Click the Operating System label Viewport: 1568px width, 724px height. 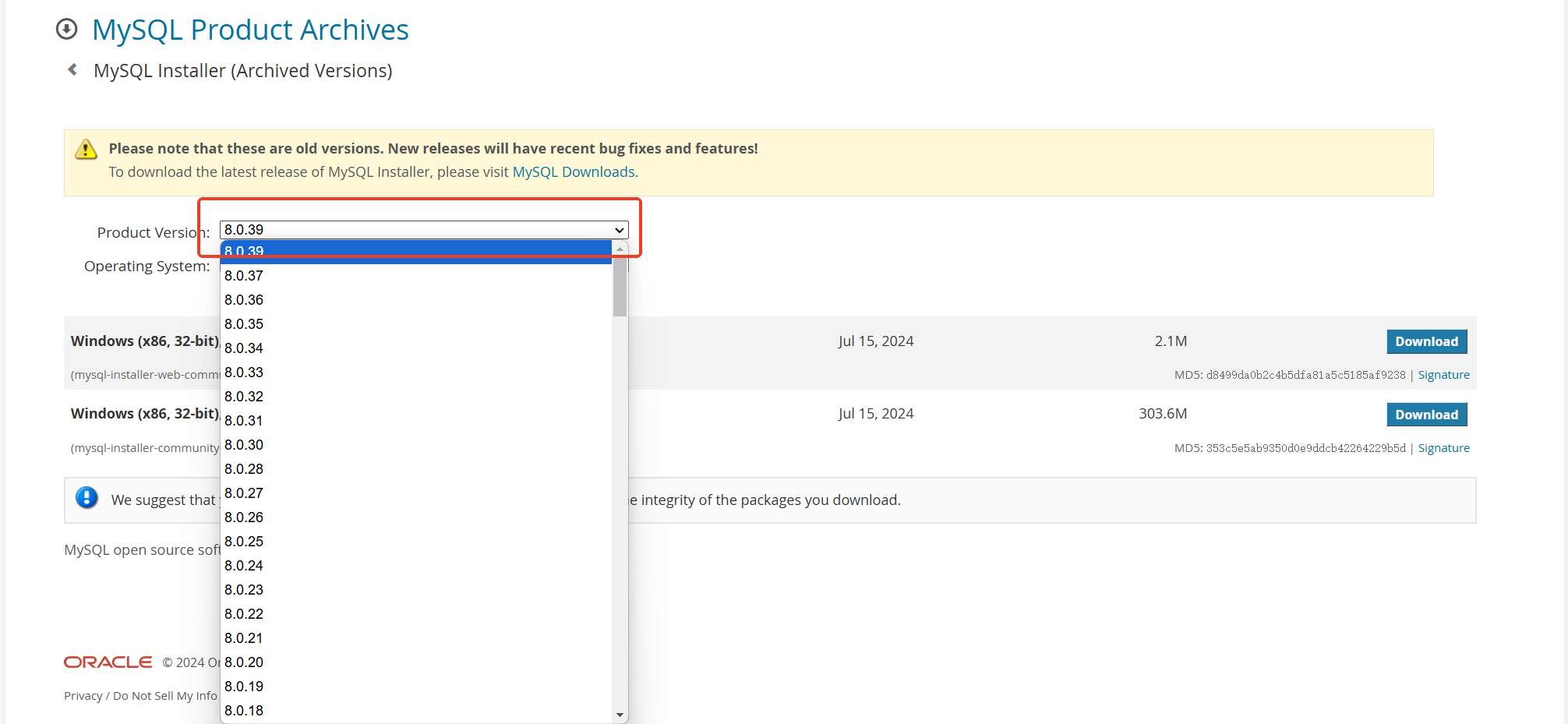point(147,267)
